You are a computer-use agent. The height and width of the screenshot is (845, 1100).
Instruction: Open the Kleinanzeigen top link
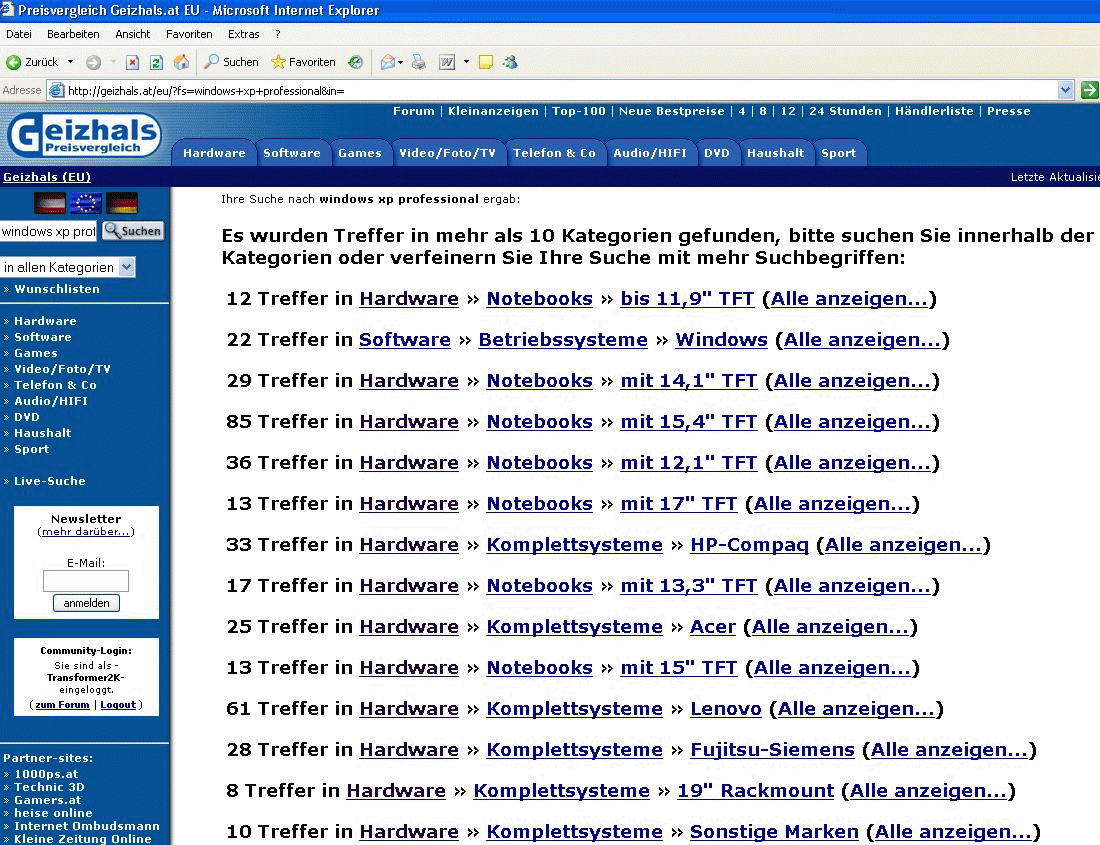[x=493, y=111]
